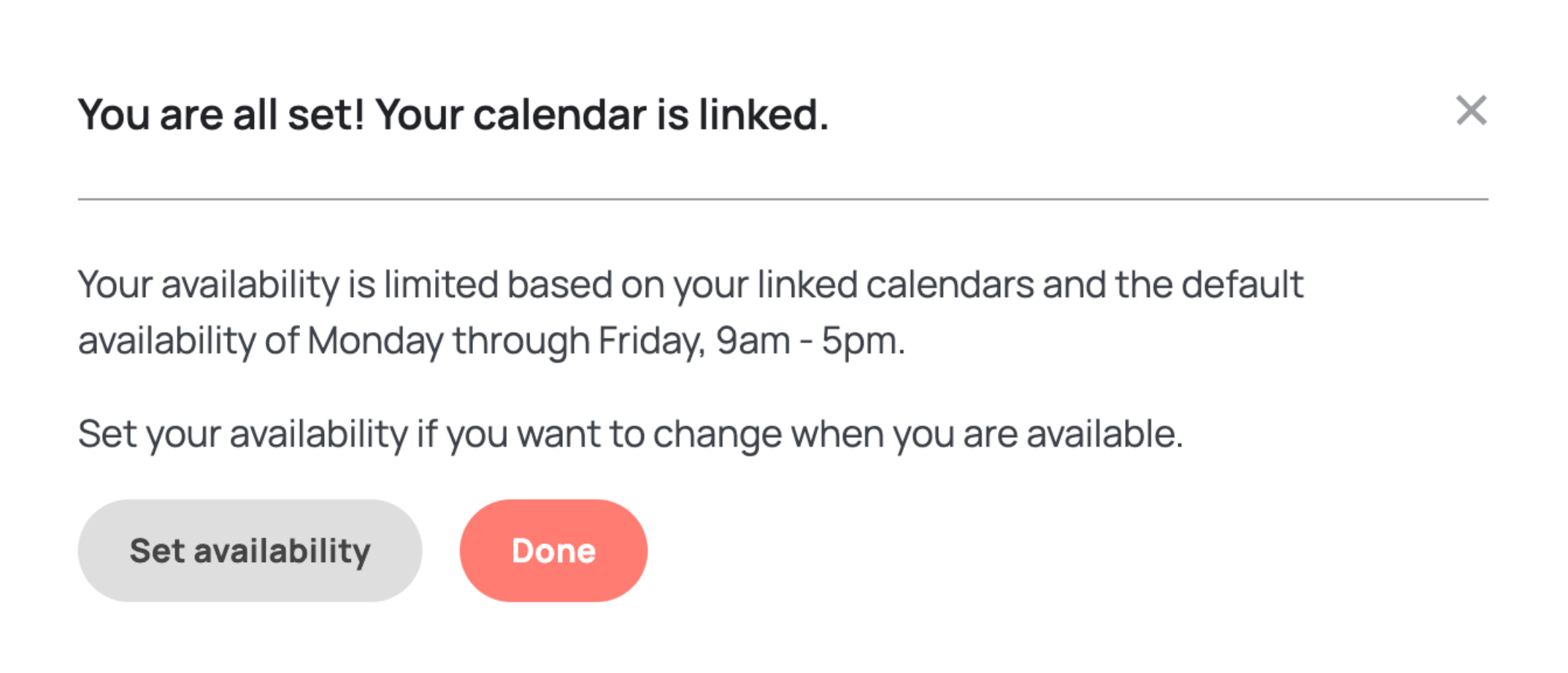The image size is (1568, 673).
Task: Confirm with the Done button
Action: [x=553, y=550]
